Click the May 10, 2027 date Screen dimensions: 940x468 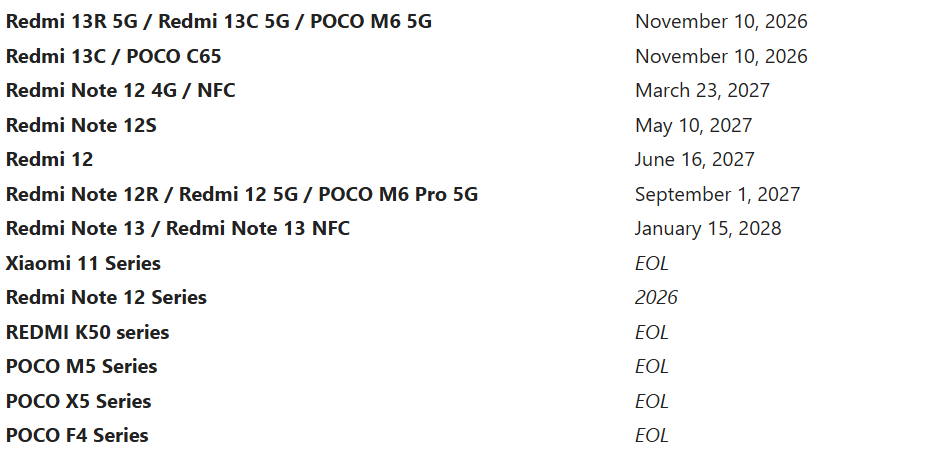(693, 126)
